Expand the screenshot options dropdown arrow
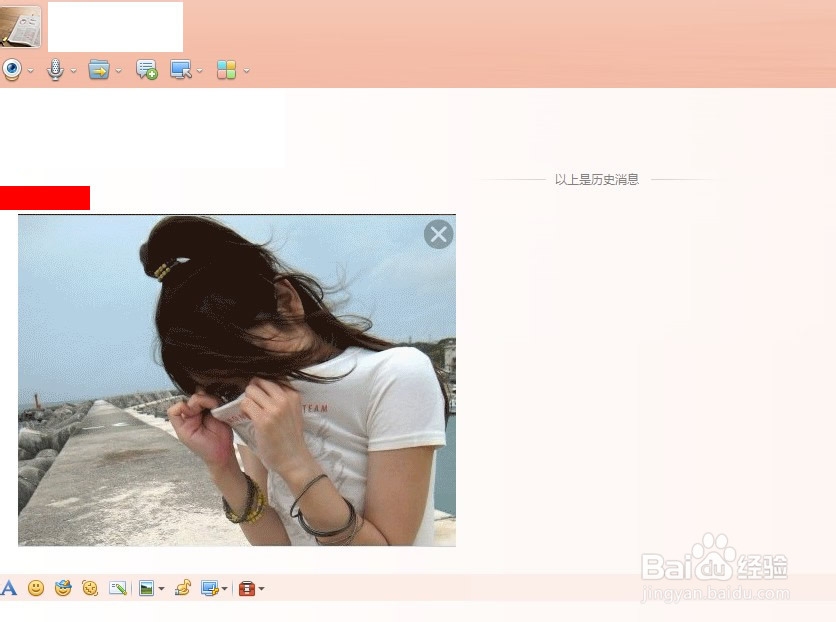Image resolution: width=836 pixels, height=622 pixels. pos(224,589)
